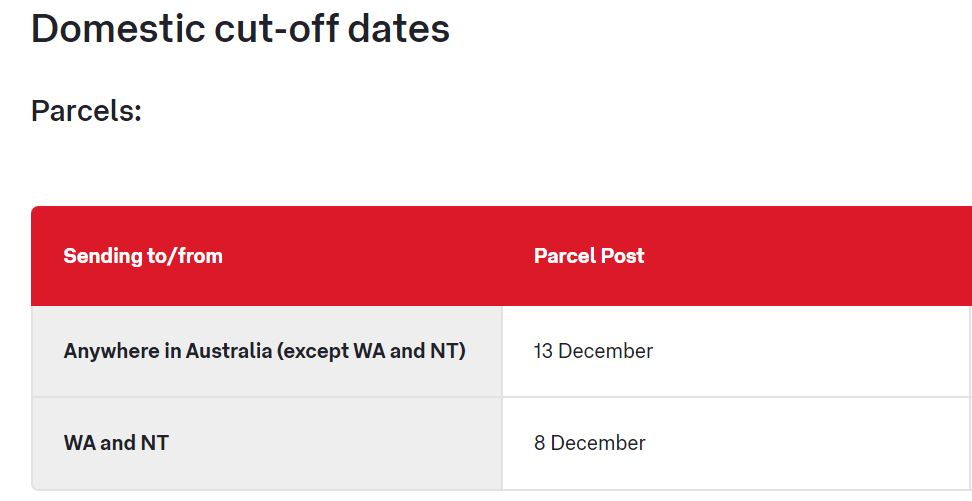Select the "Parcel Post" column header
The image size is (972, 501).
pos(589,256)
